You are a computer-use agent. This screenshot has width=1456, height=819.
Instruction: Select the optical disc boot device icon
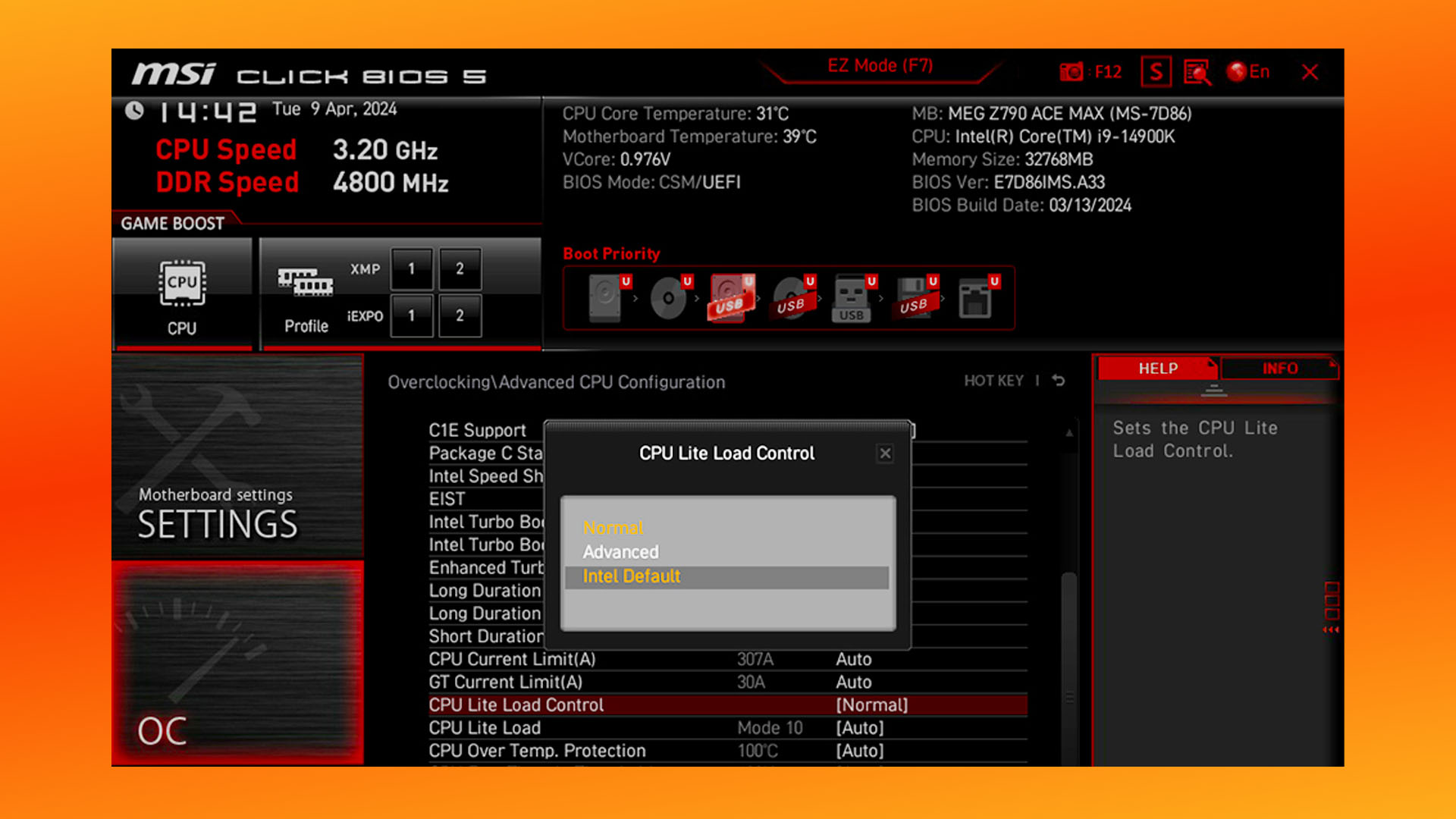670,298
